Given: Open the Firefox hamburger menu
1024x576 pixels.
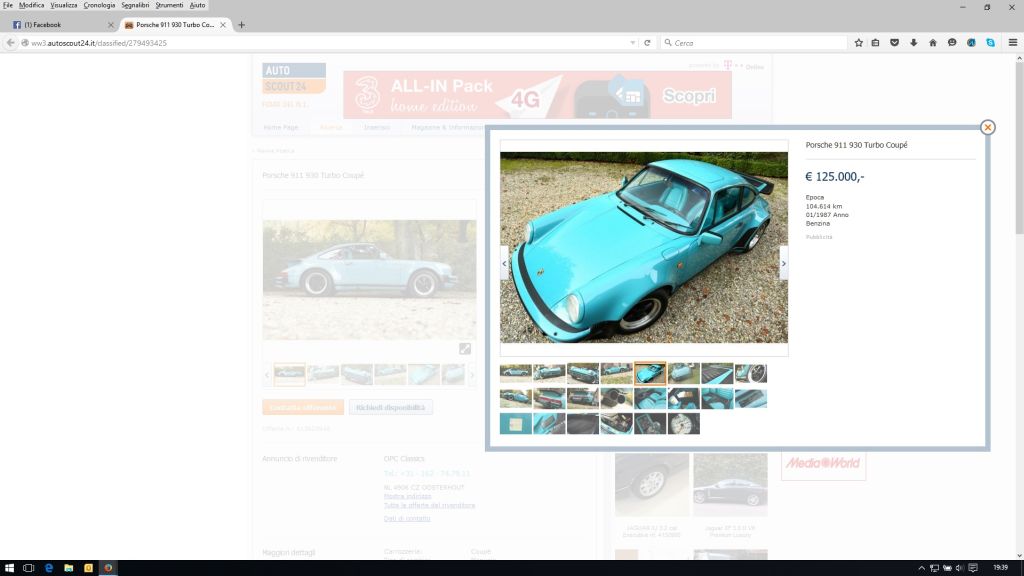Looking at the screenshot, I should (x=1013, y=42).
